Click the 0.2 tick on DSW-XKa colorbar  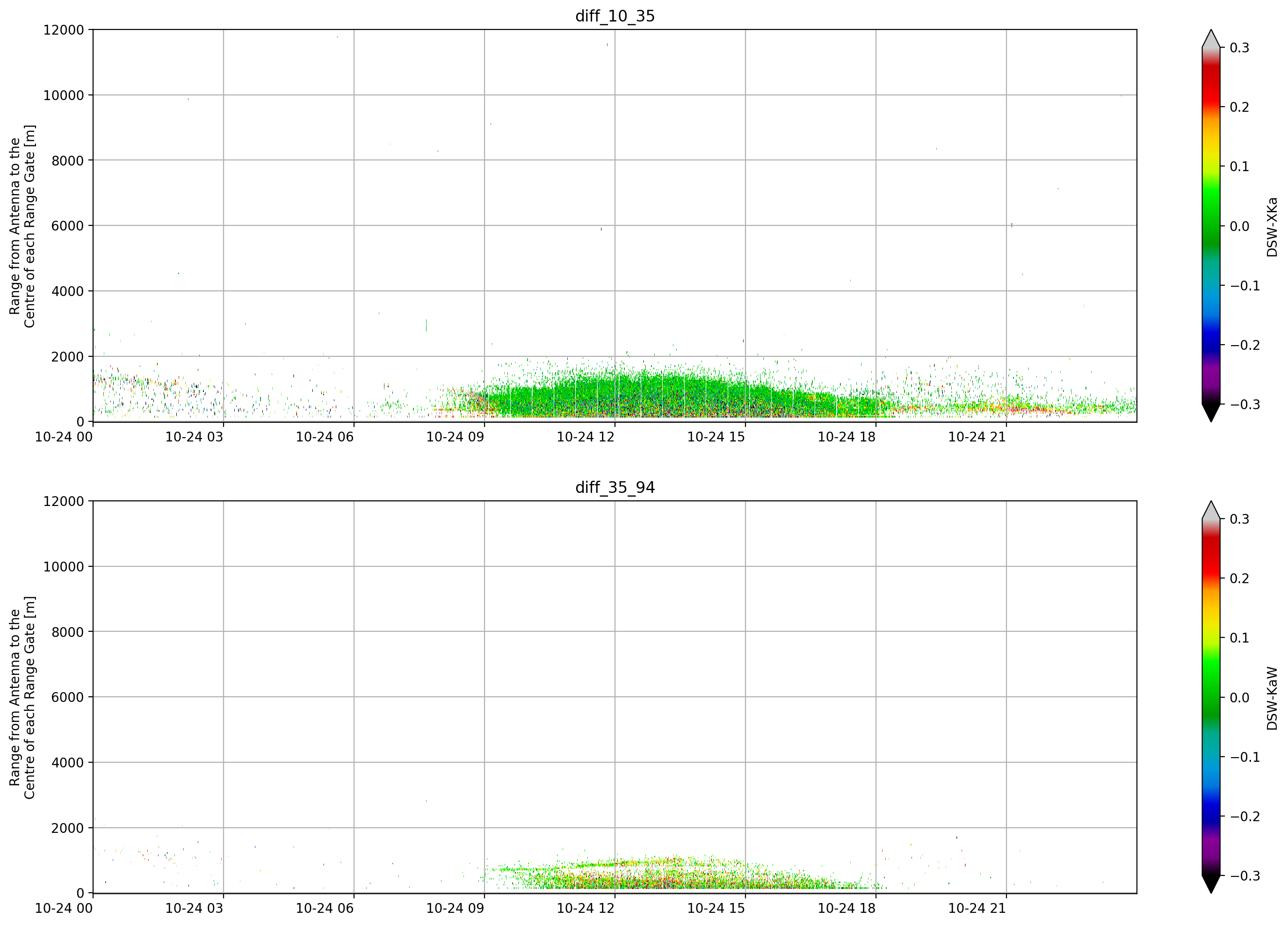1240,107
